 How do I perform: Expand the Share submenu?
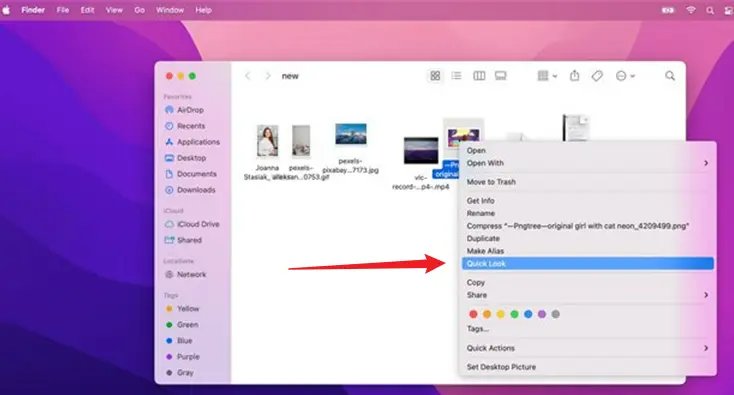tap(587, 295)
